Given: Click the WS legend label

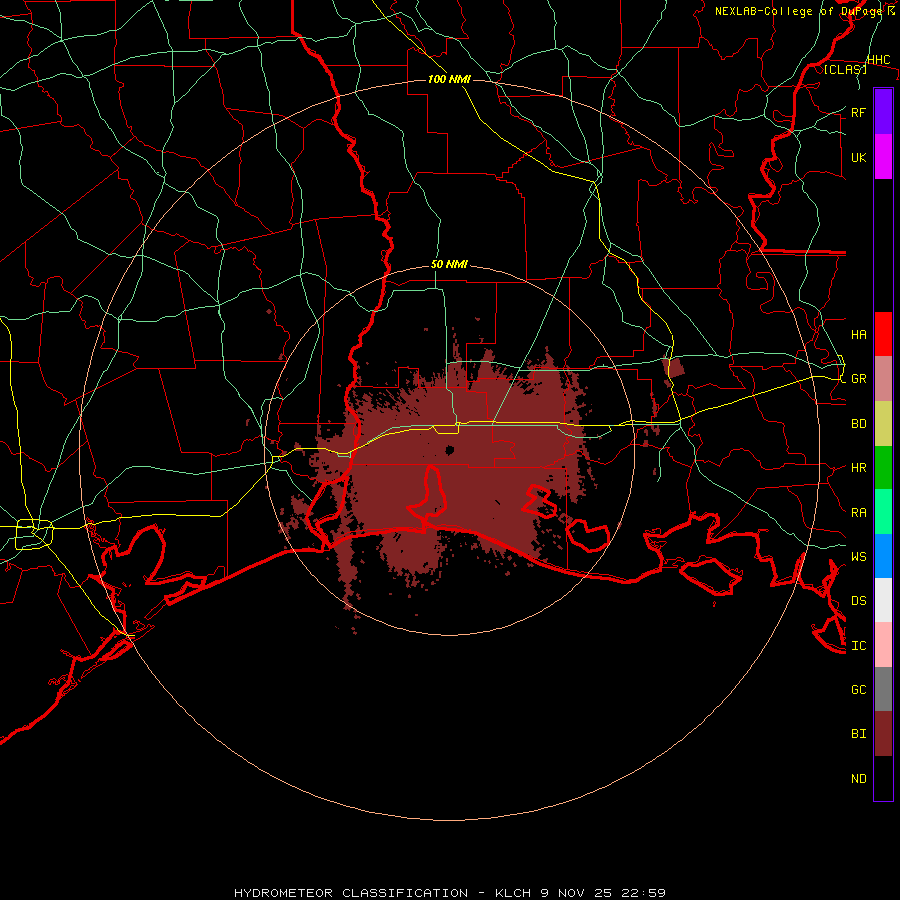Looking at the screenshot, I should coord(858,556).
